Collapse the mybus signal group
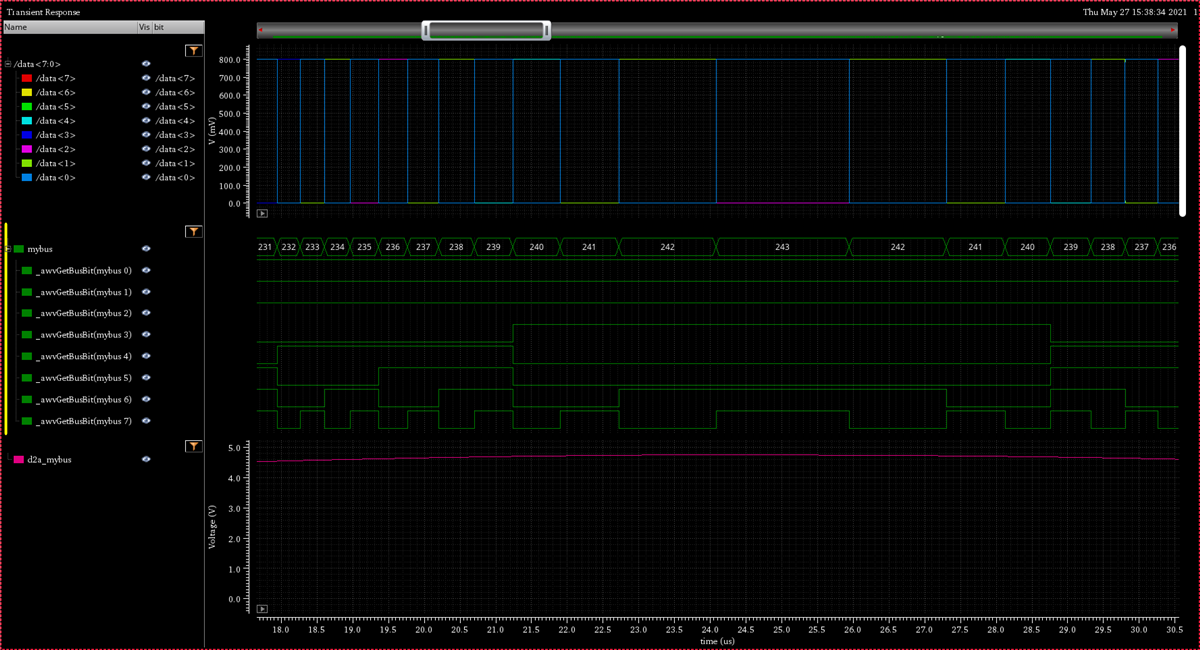Screen dimensions: 1200x650 tap(8, 248)
